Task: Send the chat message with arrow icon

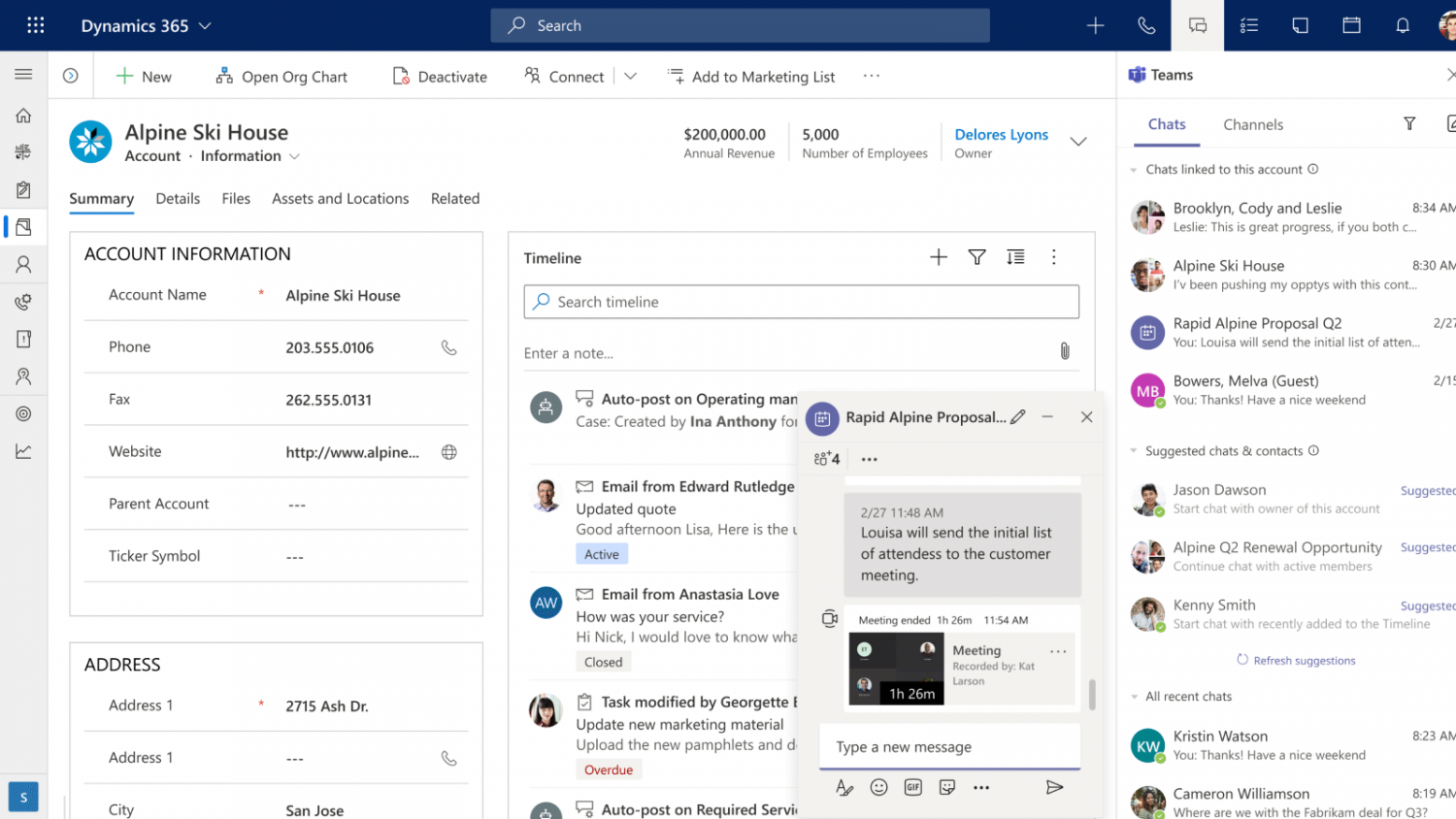Action: point(1054,787)
